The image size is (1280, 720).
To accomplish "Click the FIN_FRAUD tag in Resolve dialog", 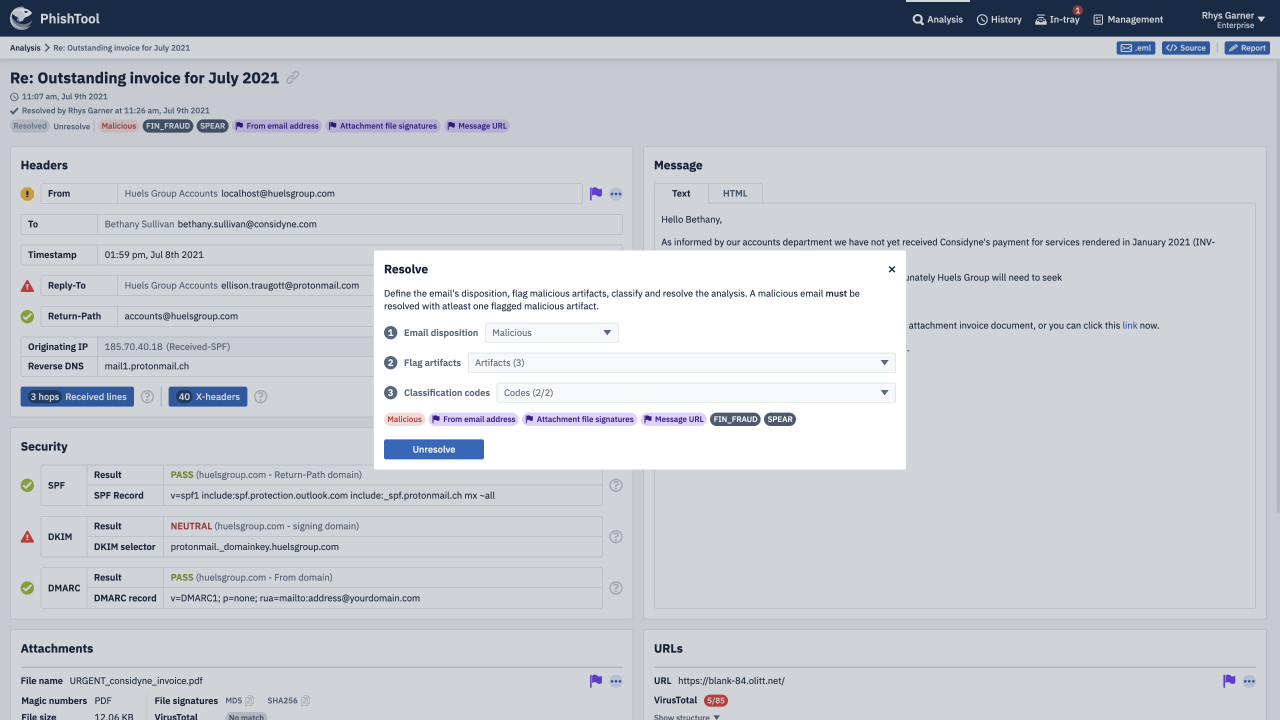I will click(736, 420).
